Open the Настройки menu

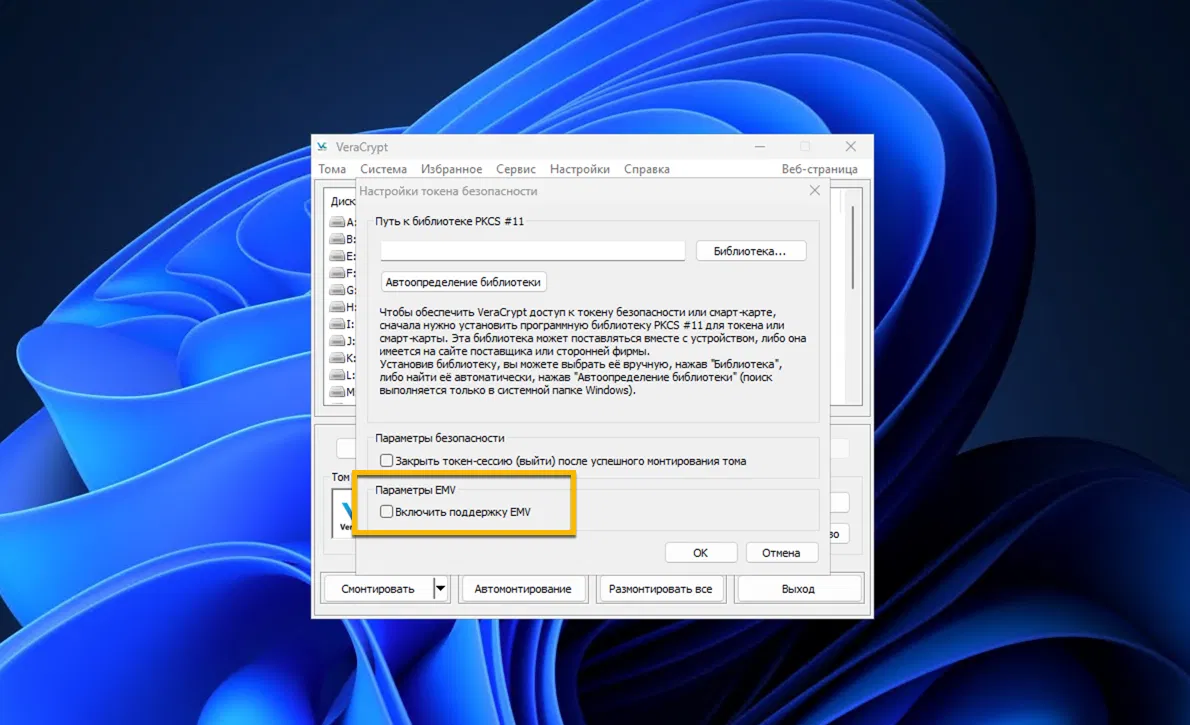coord(580,169)
